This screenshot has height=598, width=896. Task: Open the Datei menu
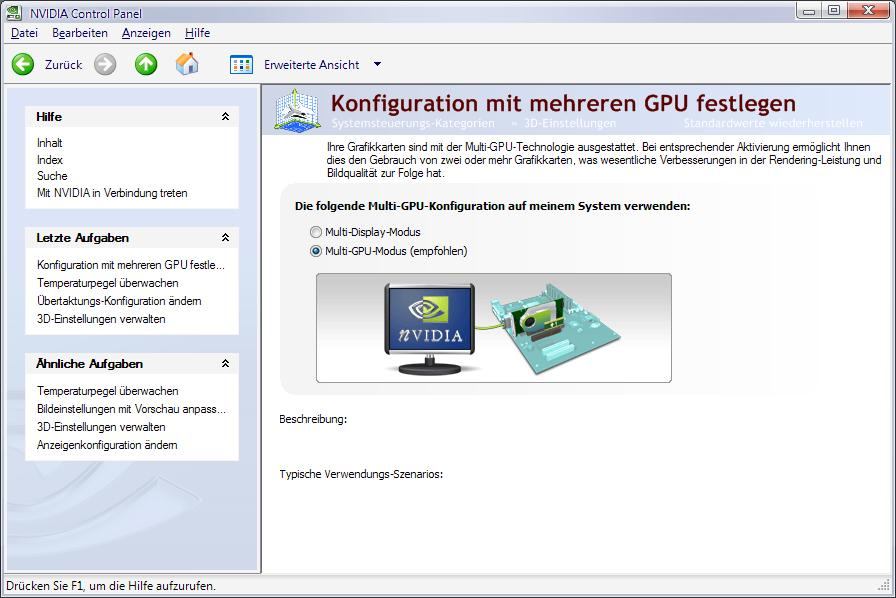(25, 33)
